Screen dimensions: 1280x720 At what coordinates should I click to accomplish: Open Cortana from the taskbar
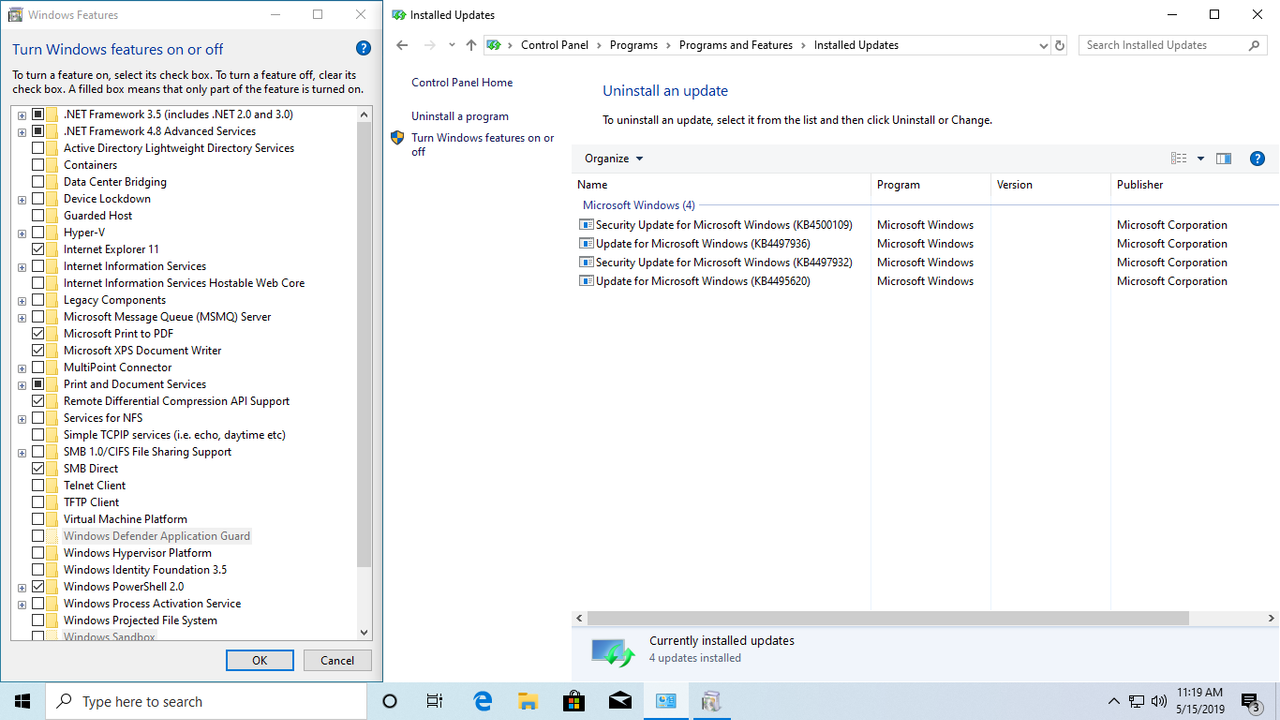tap(390, 701)
